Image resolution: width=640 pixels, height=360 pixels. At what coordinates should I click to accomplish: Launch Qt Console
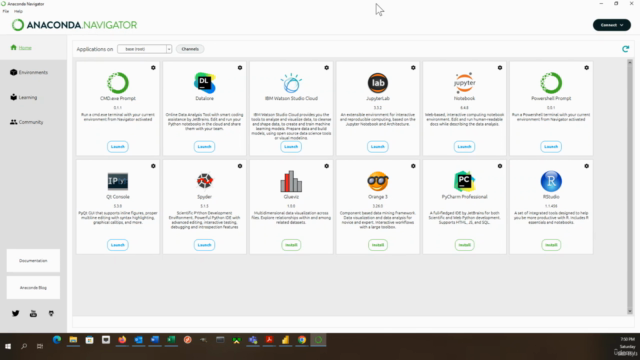click(x=118, y=245)
